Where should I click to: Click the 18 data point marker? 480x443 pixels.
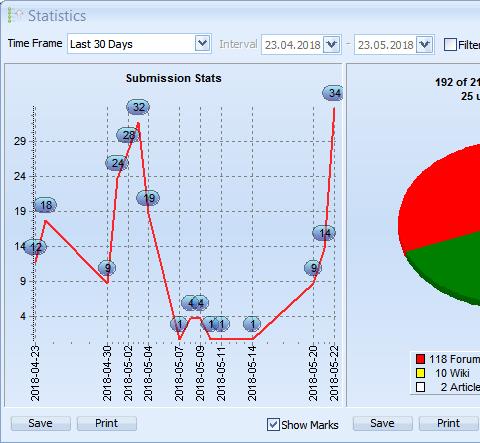(45, 205)
